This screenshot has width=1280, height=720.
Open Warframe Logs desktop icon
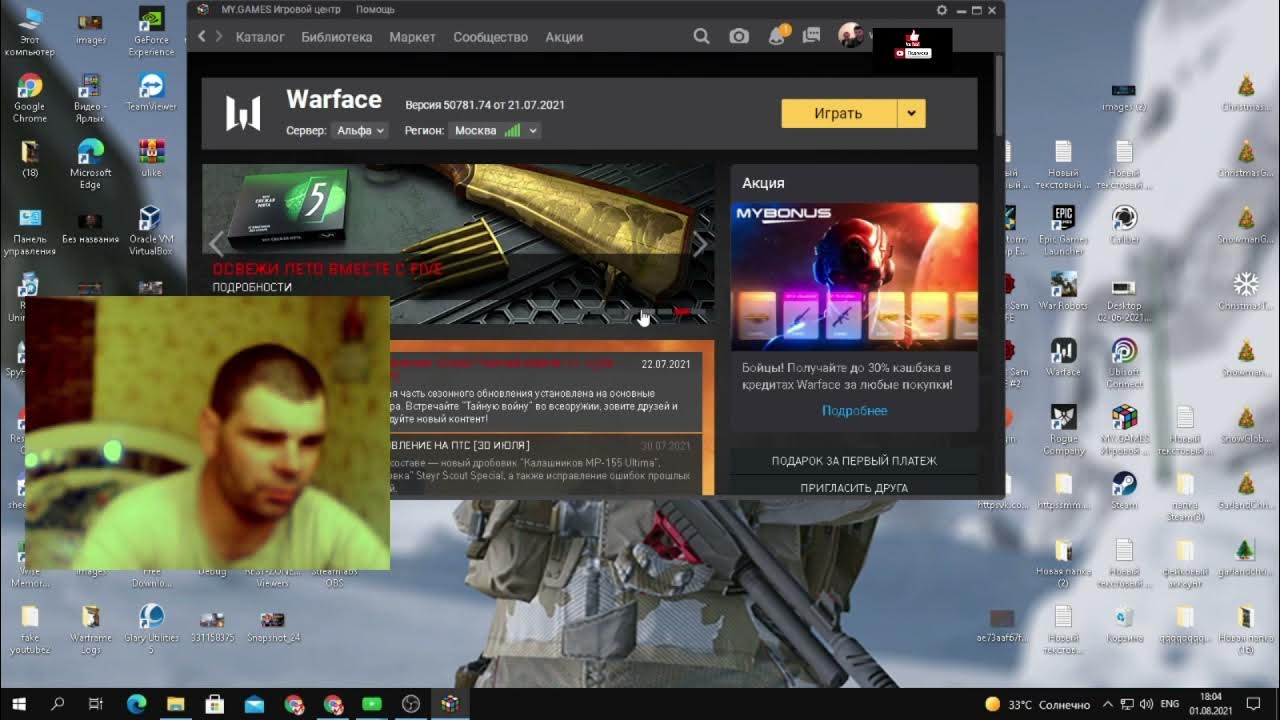(90, 628)
